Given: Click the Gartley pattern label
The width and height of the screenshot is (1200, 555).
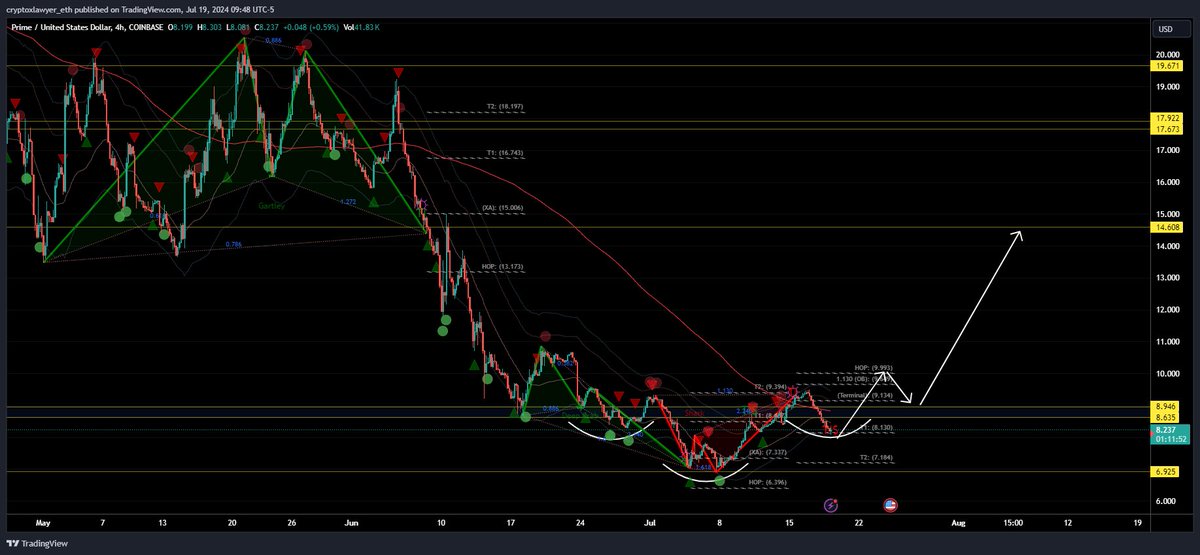Looking at the screenshot, I should click(272, 205).
